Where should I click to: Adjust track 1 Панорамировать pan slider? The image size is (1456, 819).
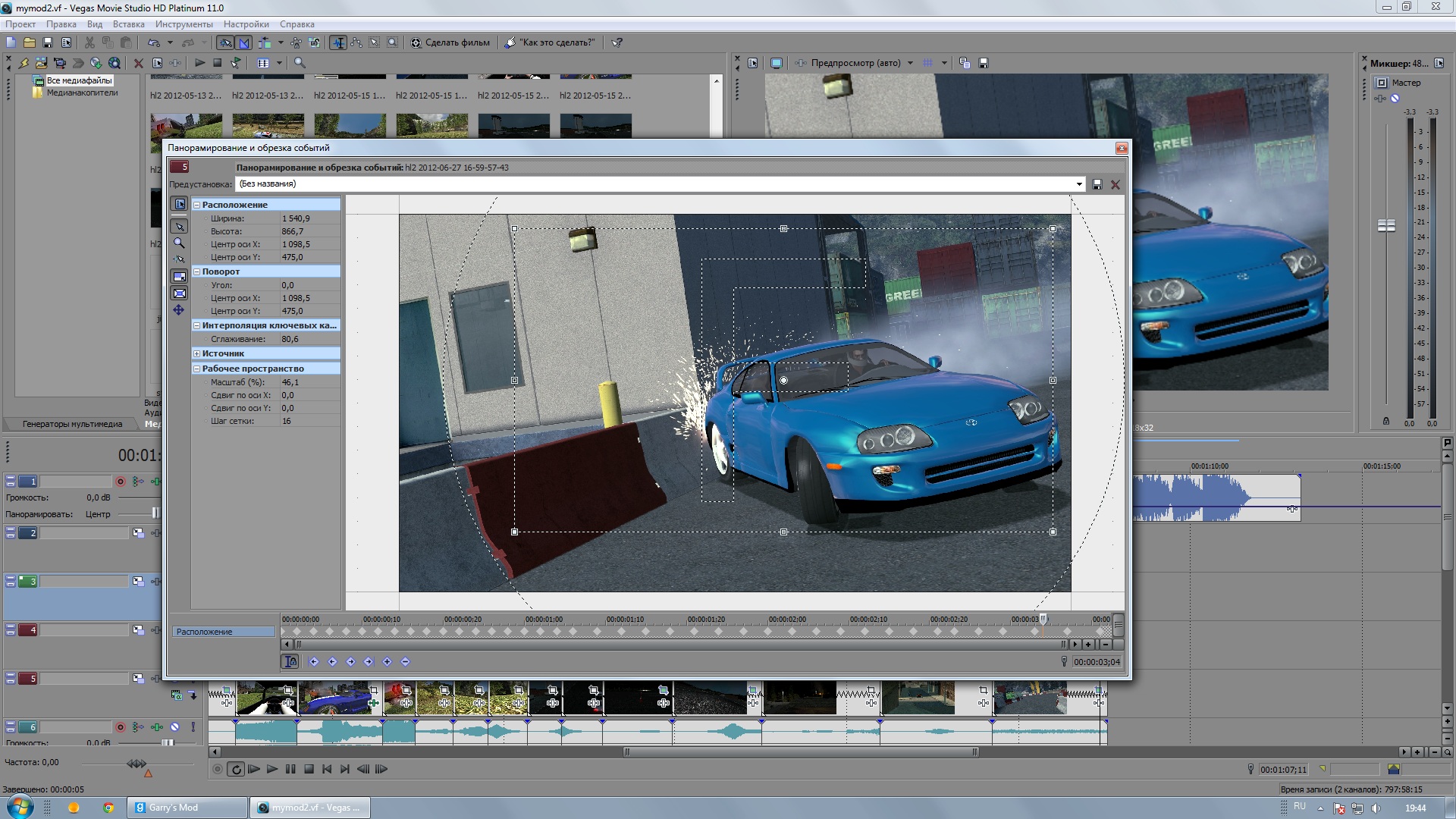155,513
